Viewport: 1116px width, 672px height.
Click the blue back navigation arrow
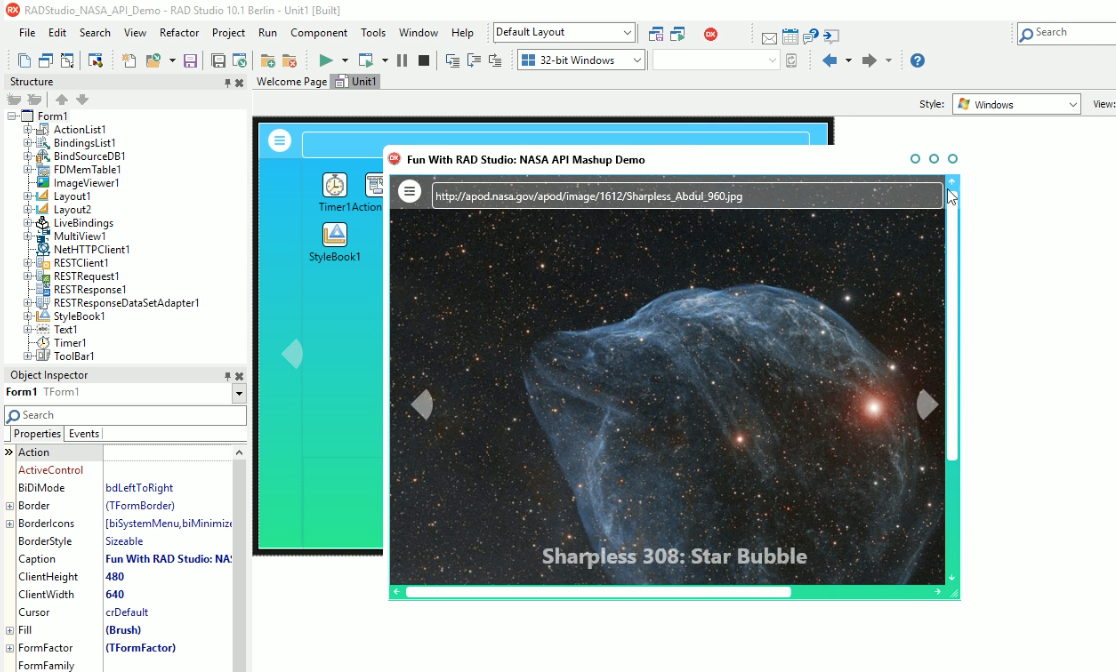click(x=829, y=61)
